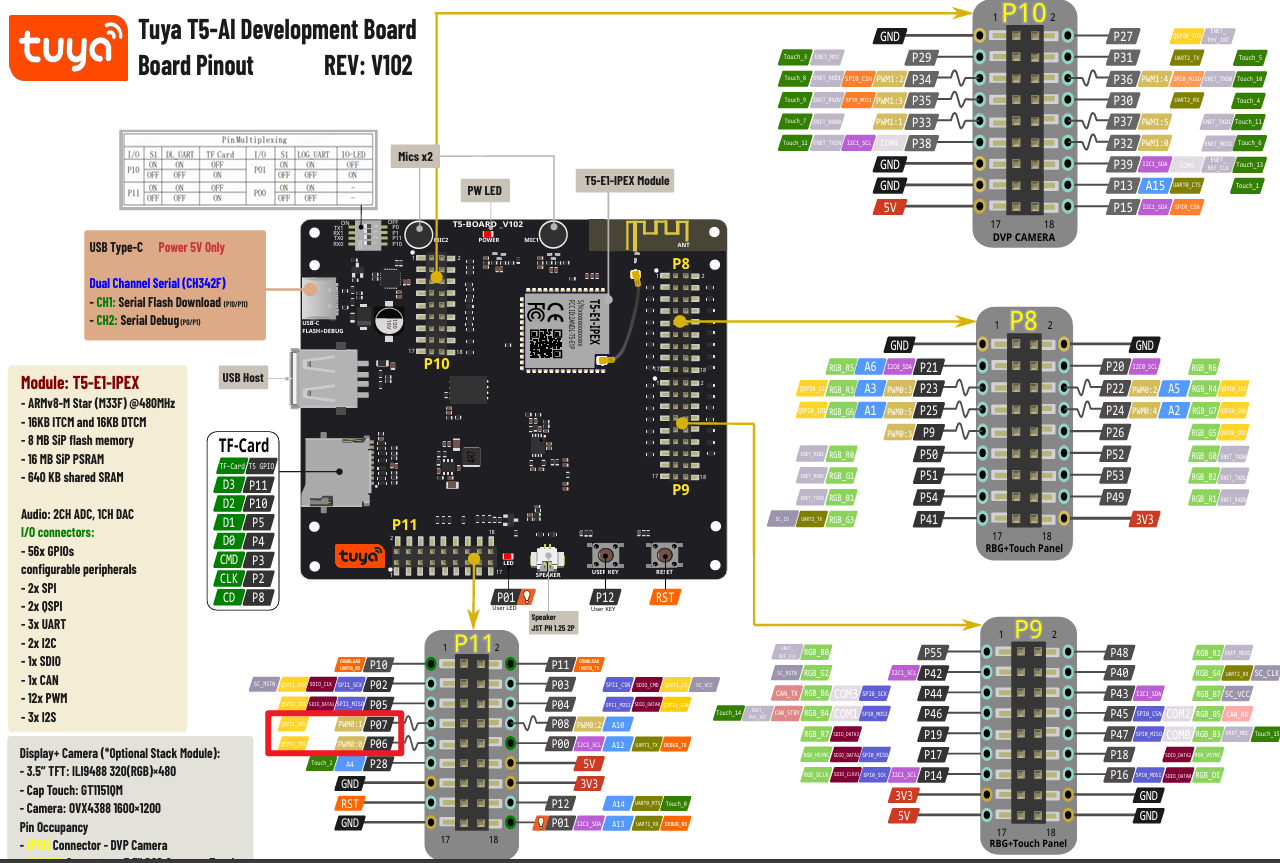Click the green 'Touch_2' tag beside A4
The height and width of the screenshot is (863, 1280).
click(x=320, y=763)
